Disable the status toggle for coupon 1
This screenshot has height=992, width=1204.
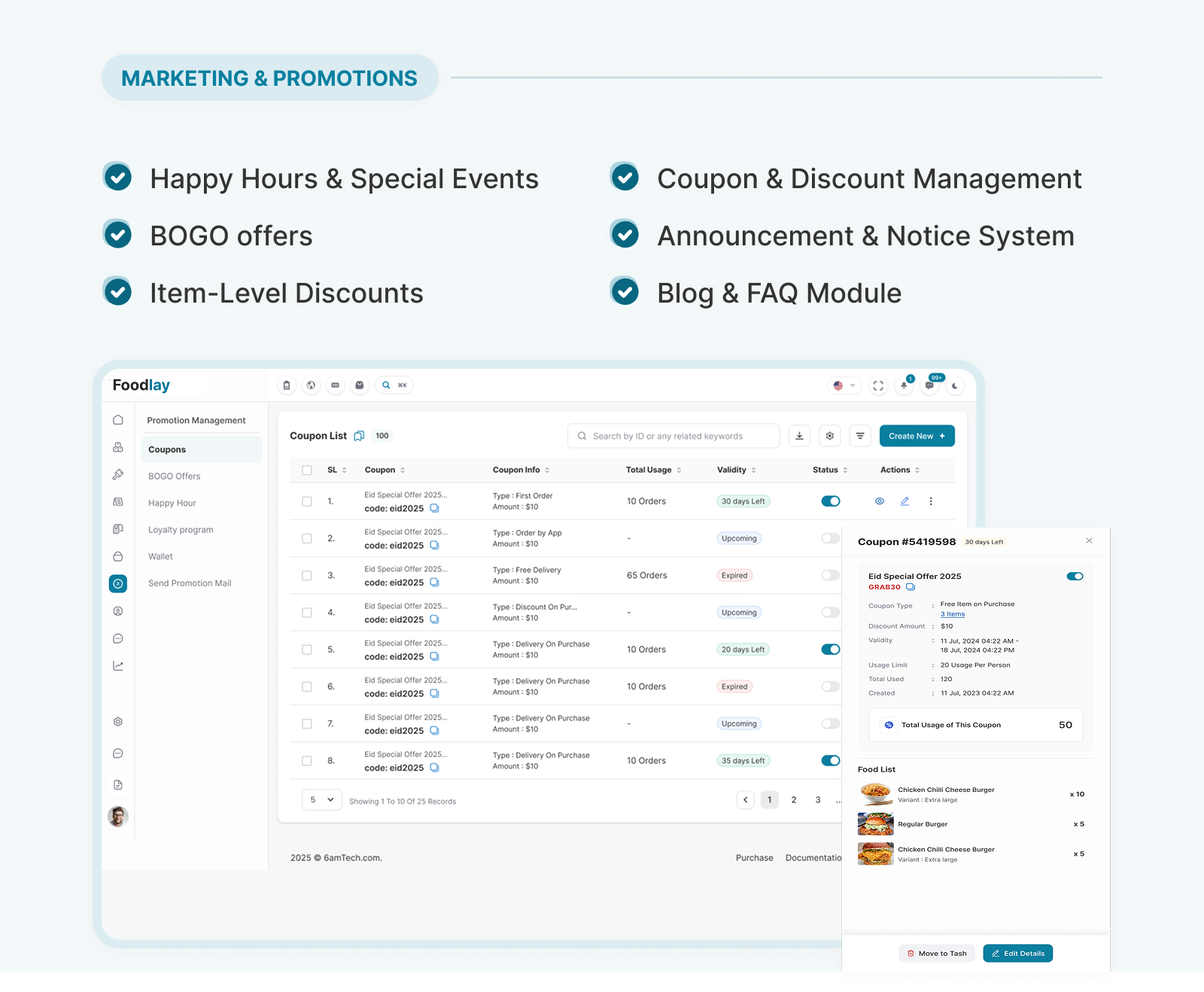pyautogui.click(x=831, y=501)
